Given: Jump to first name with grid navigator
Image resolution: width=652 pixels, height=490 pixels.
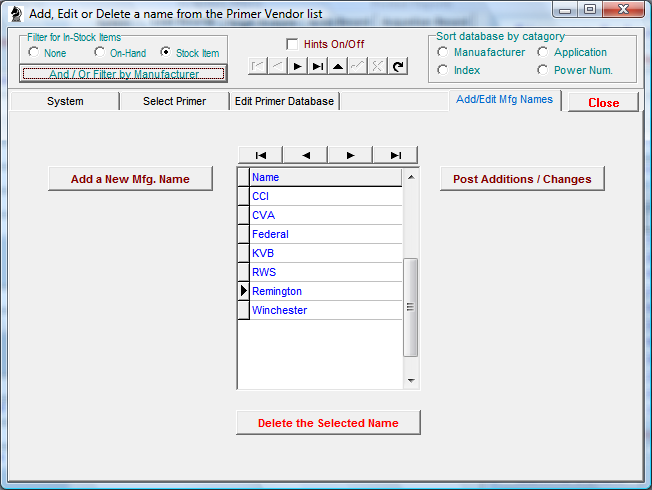Looking at the screenshot, I should (x=261, y=155).
